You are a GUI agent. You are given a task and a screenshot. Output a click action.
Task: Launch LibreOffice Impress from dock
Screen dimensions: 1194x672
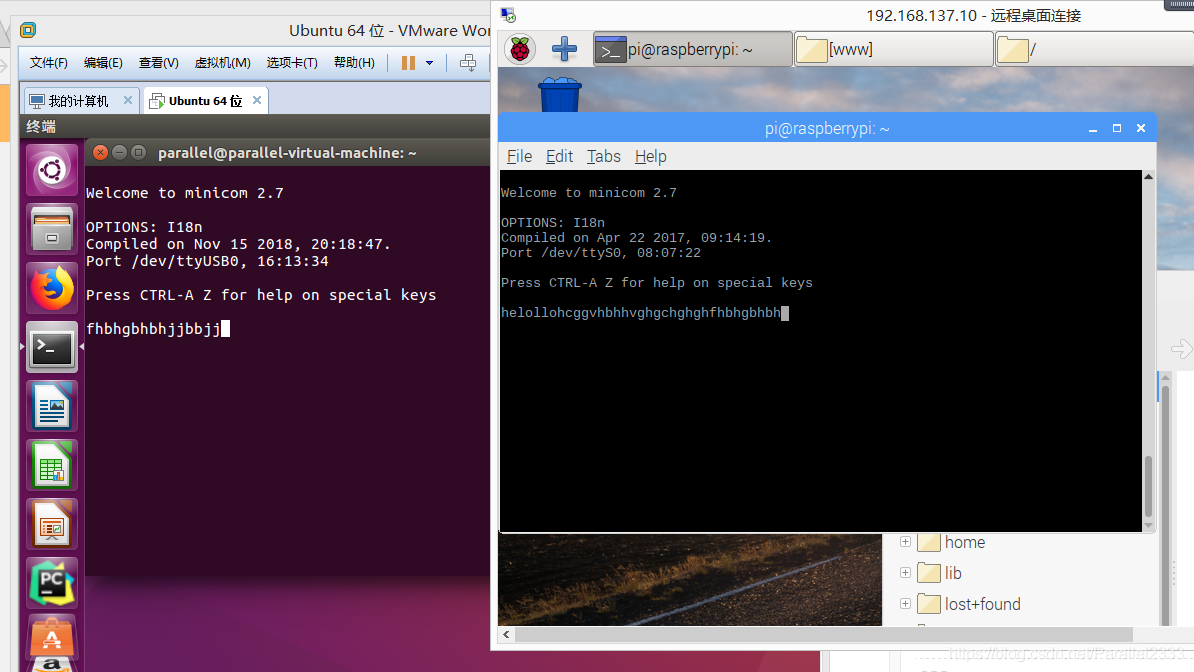pos(52,524)
